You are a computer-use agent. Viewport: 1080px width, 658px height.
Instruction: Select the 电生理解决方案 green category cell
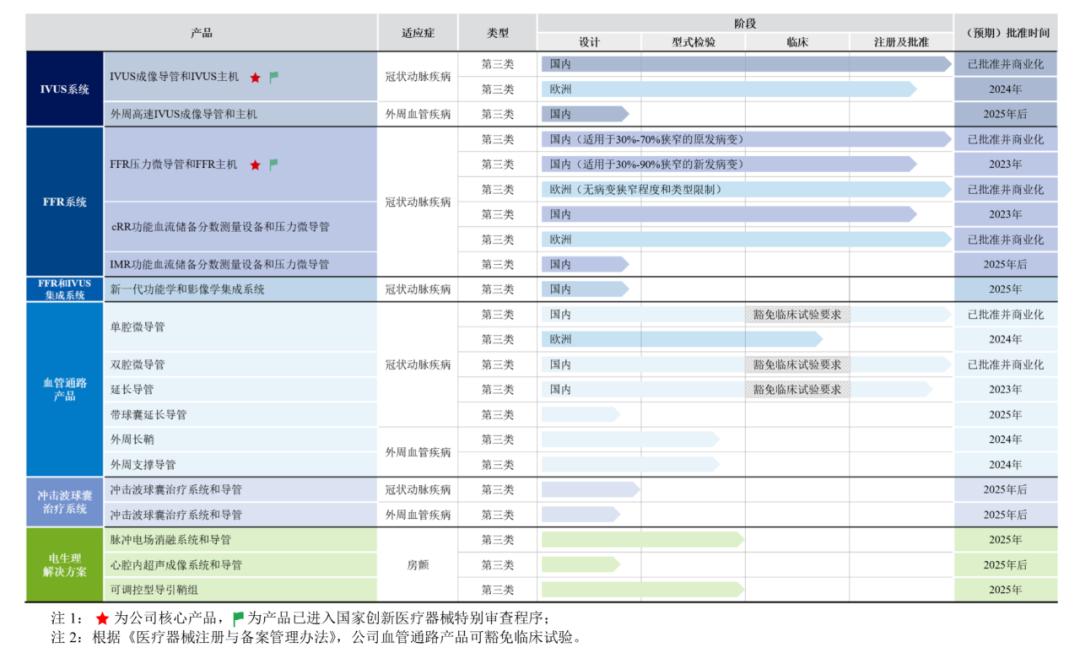click(65, 565)
